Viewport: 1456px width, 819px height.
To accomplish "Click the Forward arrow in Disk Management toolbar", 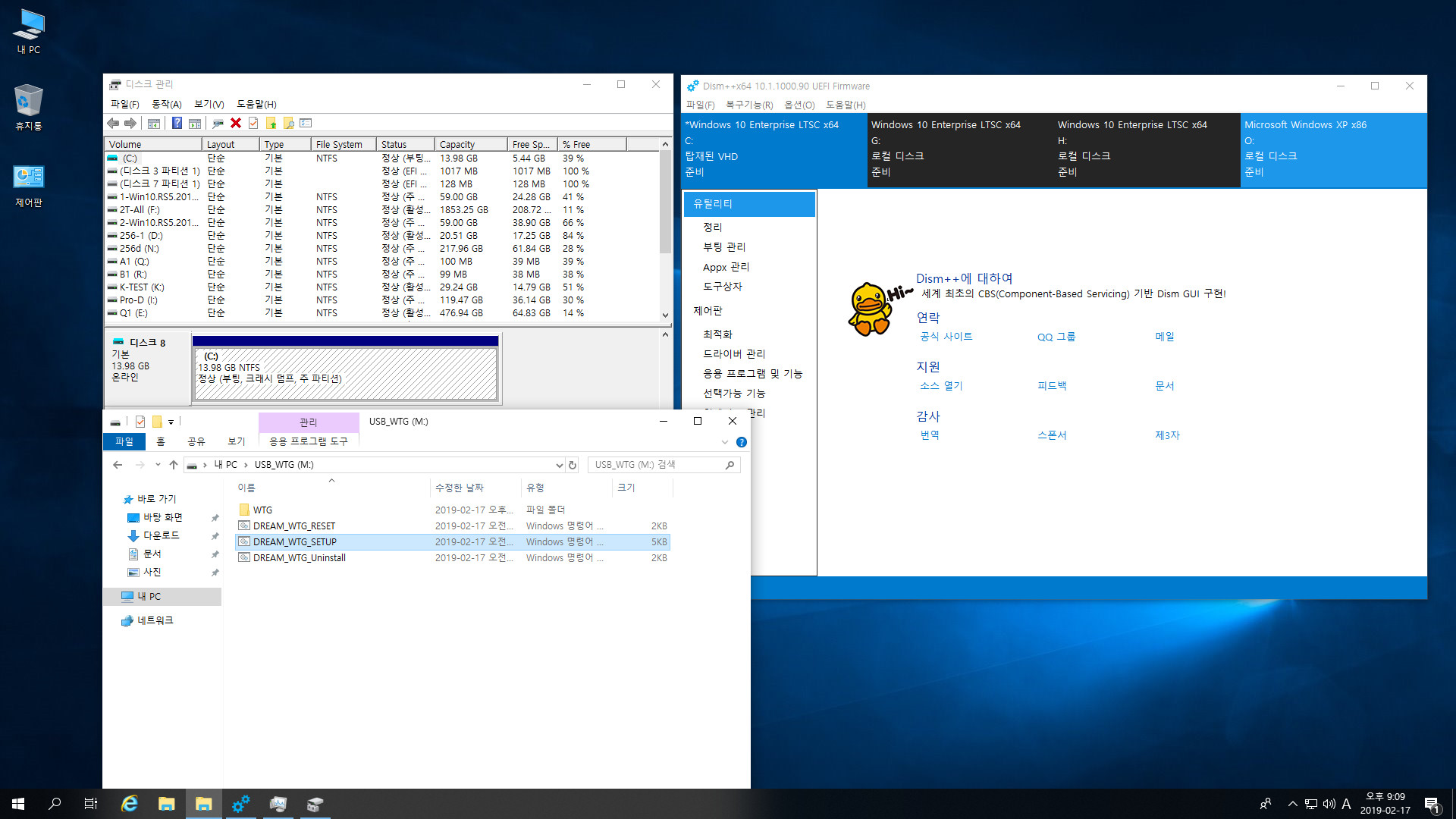I will [130, 123].
